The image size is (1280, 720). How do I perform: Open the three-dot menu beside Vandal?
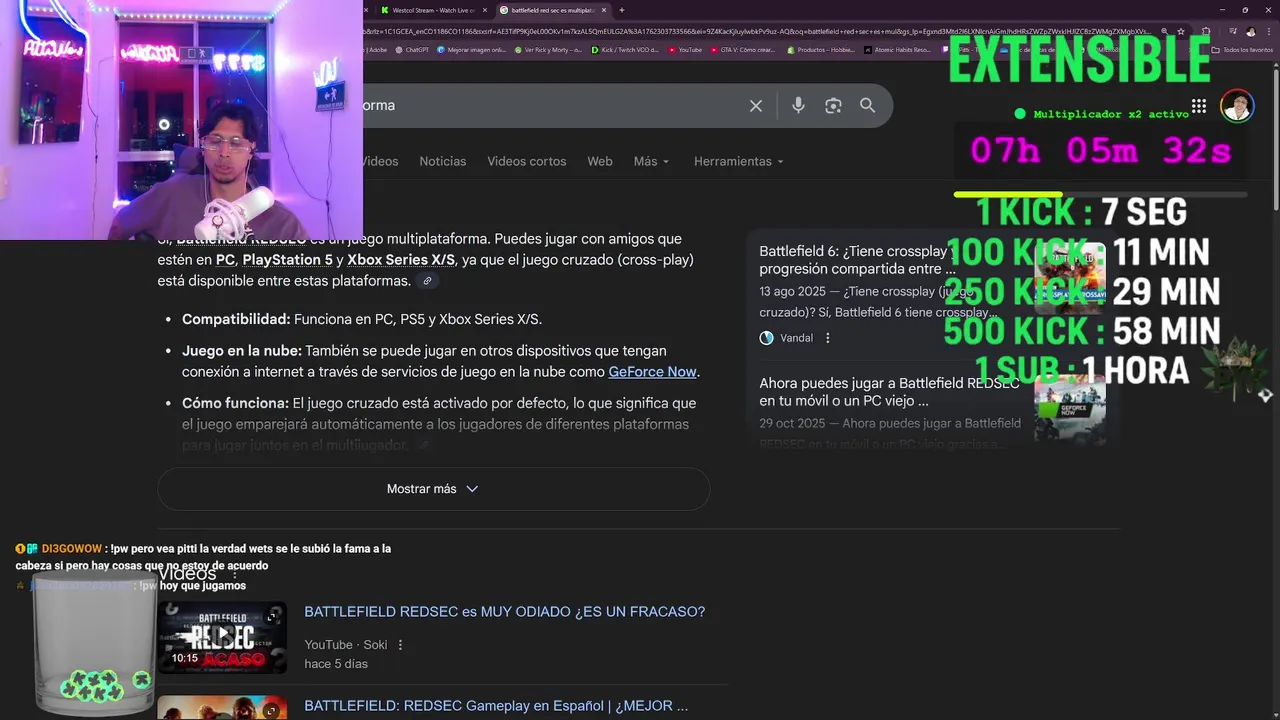tap(827, 338)
